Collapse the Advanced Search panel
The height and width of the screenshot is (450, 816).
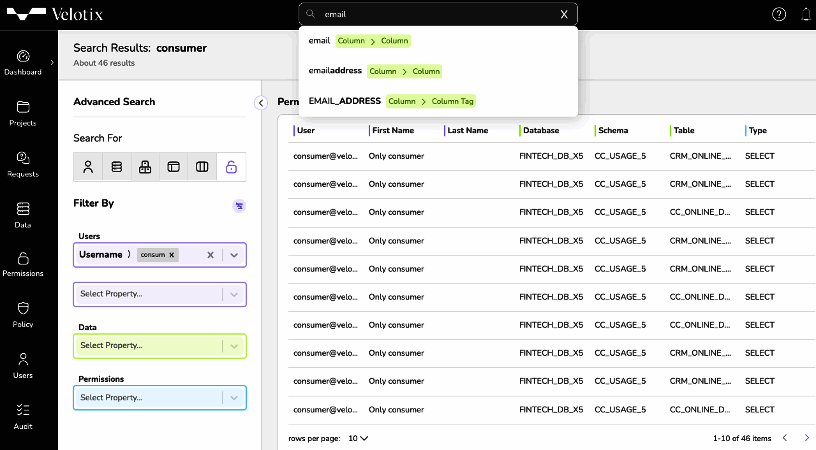tap(260, 102)
